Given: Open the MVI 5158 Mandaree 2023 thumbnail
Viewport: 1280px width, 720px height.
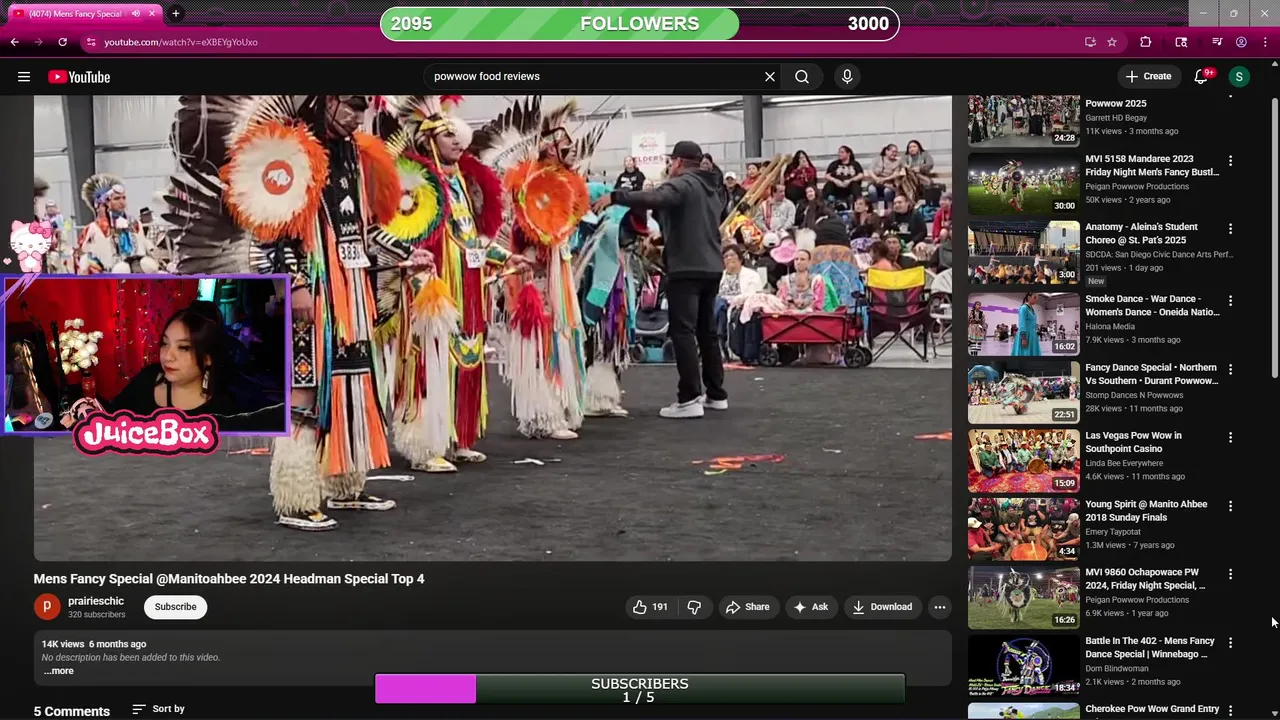Looking at the screenshot, I should click(x=1023, y=183).
